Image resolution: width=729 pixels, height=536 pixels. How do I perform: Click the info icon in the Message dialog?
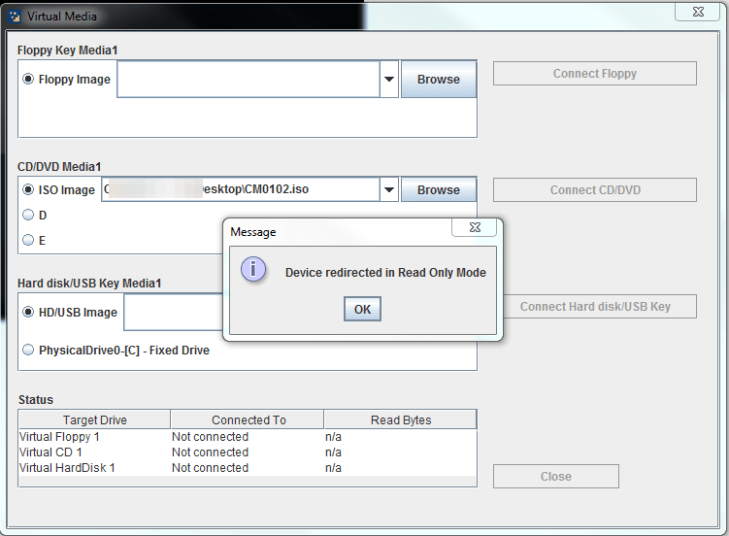tap(254, 271)
